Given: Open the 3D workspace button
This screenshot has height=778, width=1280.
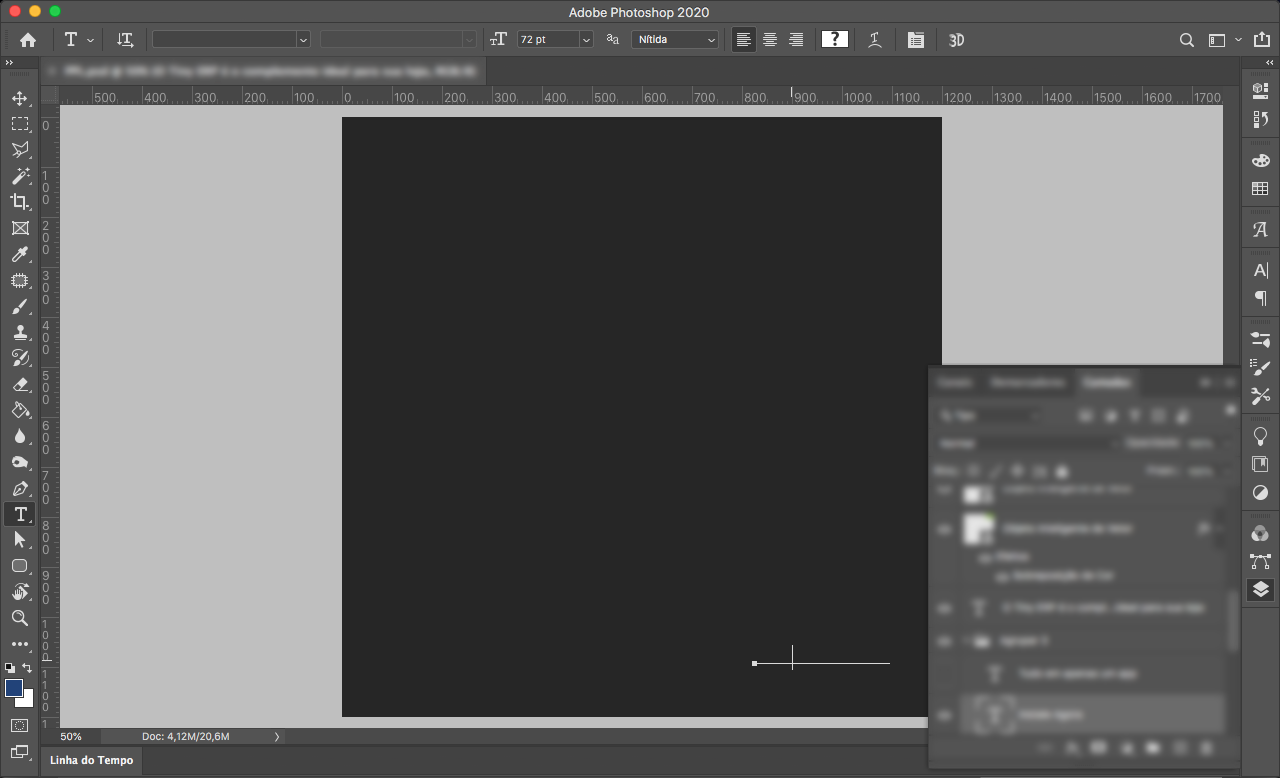Looking at the screenshot, I should point(956,40).
